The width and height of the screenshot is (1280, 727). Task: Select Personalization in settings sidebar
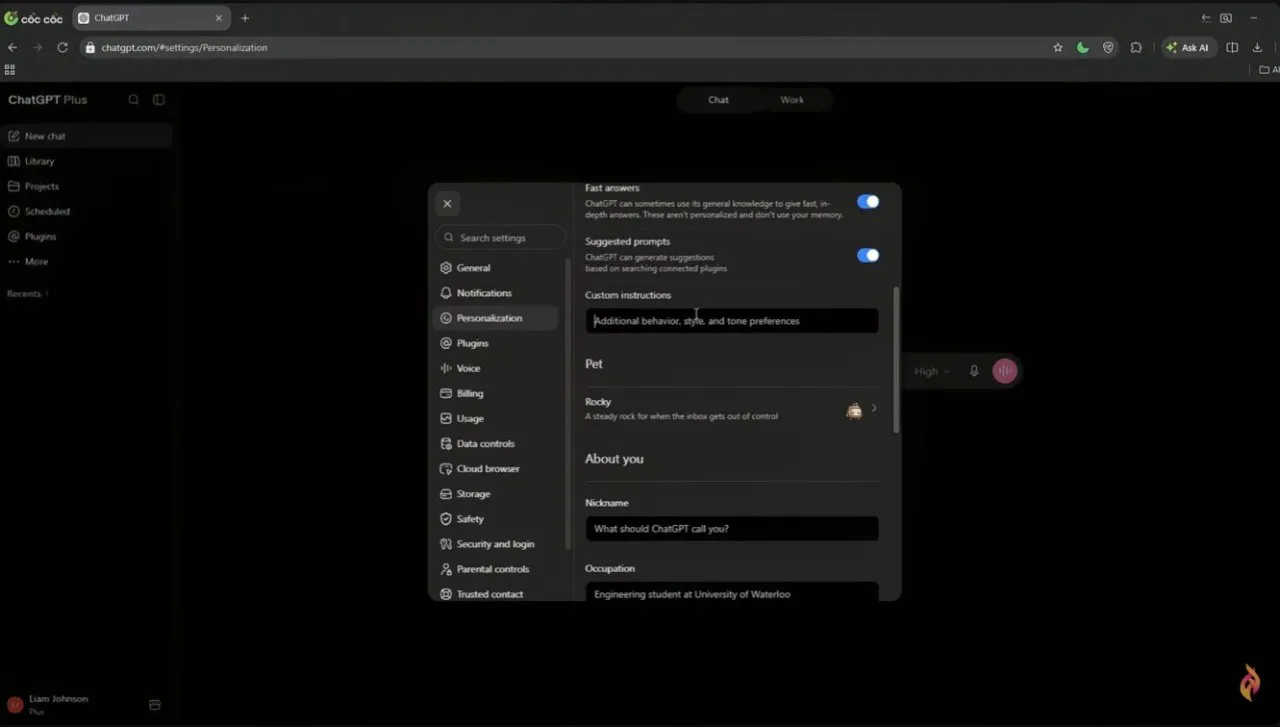[x=495, y=318]
